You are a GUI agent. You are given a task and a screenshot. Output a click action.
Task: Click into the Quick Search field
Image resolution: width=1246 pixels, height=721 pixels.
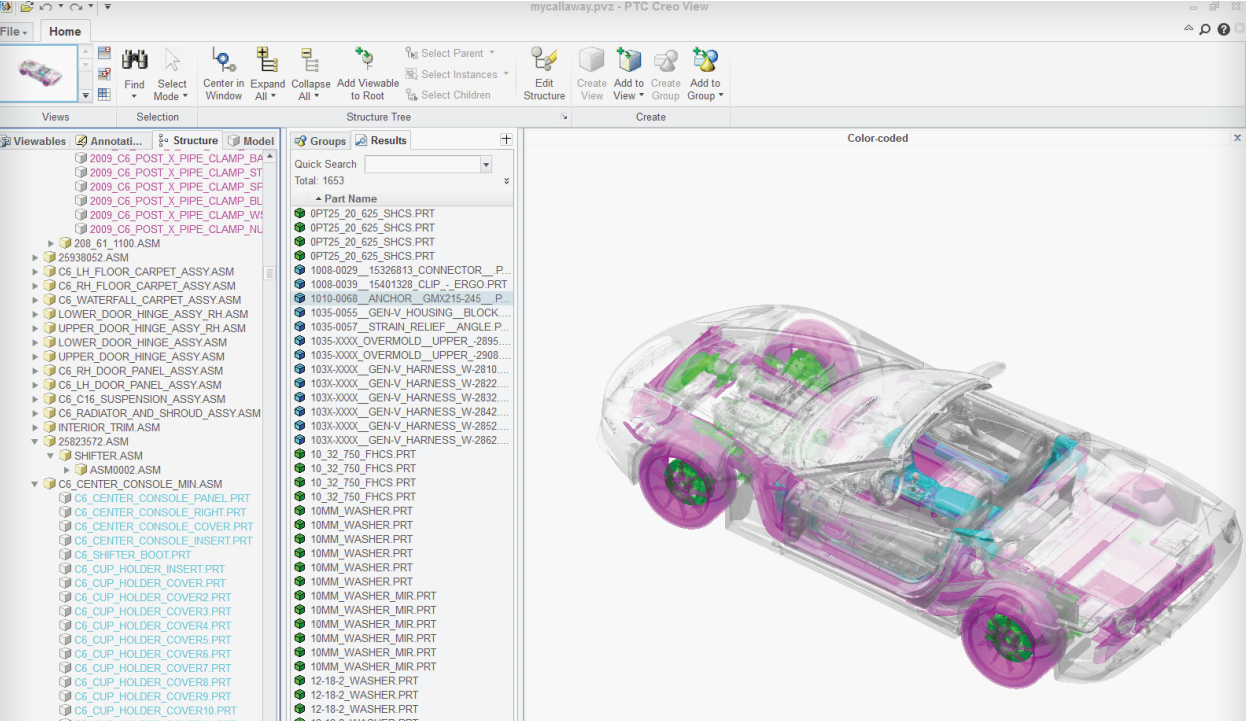[422, 164]
